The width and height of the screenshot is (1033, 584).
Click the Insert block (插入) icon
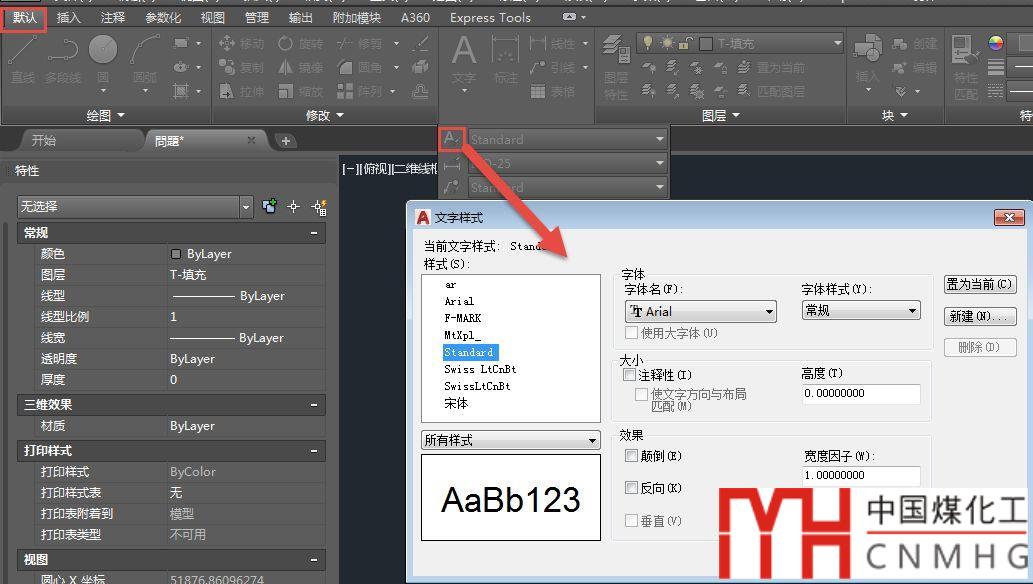pos(866,54)
